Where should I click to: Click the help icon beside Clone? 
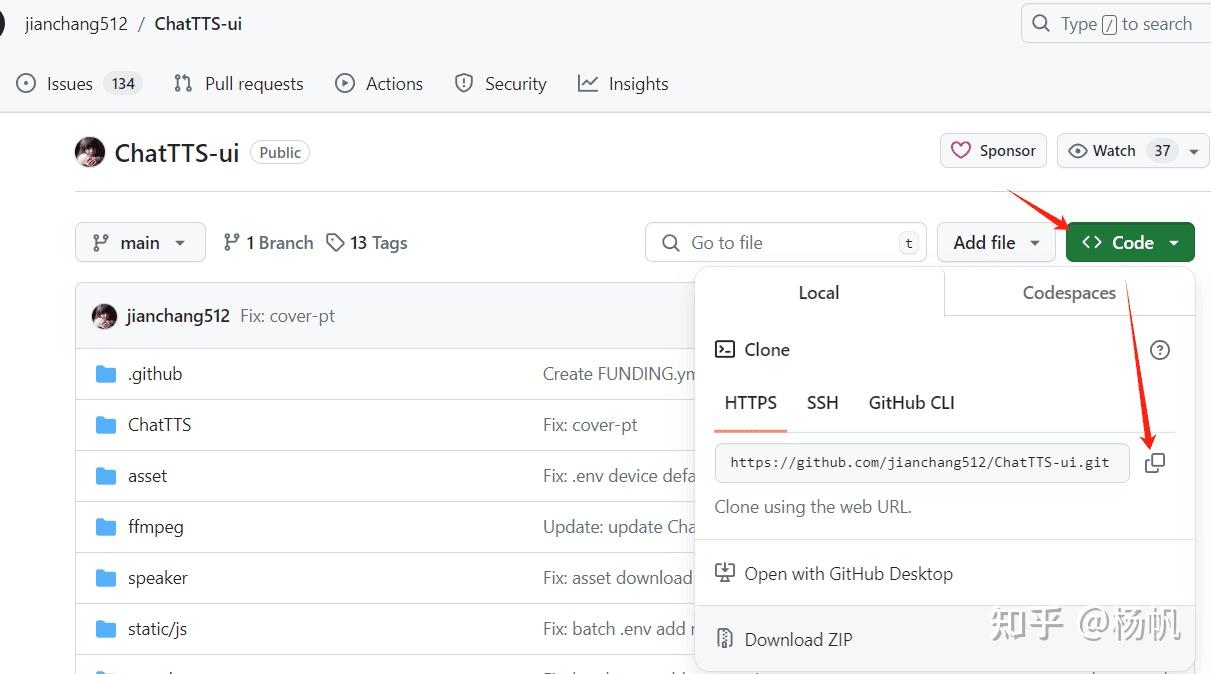(1159, 350)
